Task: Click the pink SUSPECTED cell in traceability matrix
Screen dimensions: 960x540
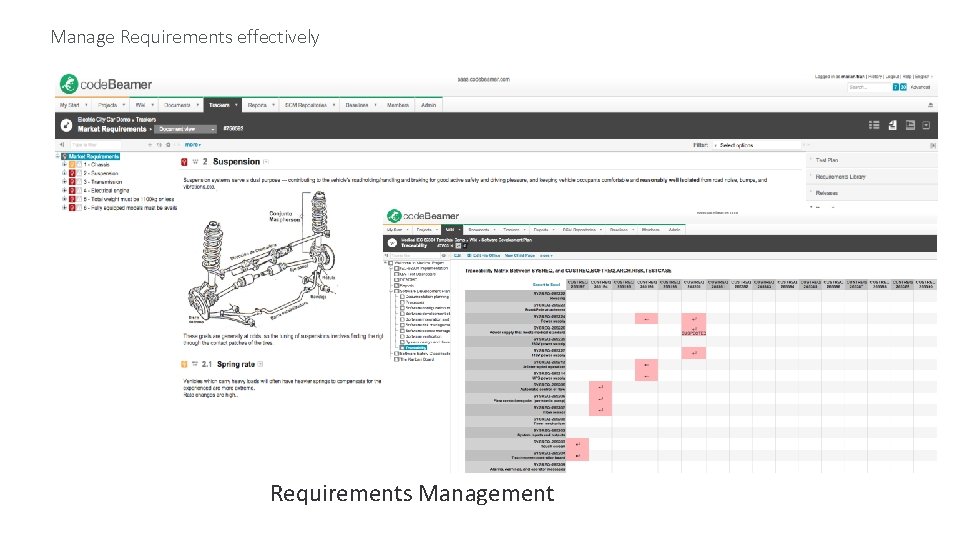Action: pyautogui.click(x=694, y=330)
